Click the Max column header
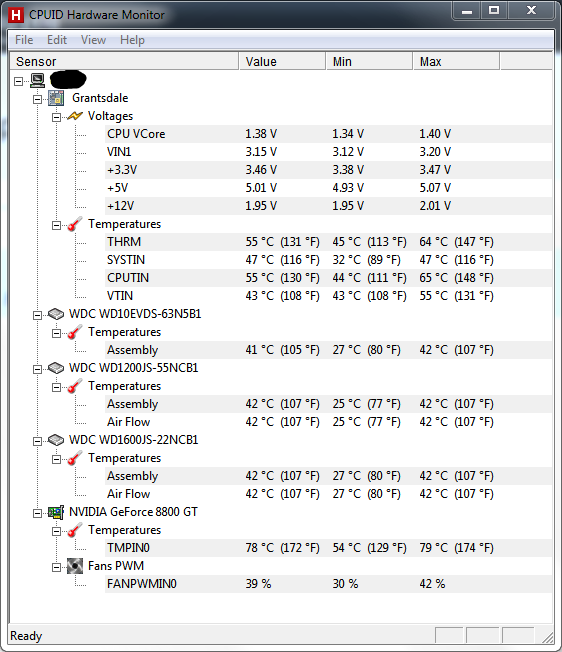Image resolution: width=562 pixels, height=652 pixels. (x=456, y=62)
